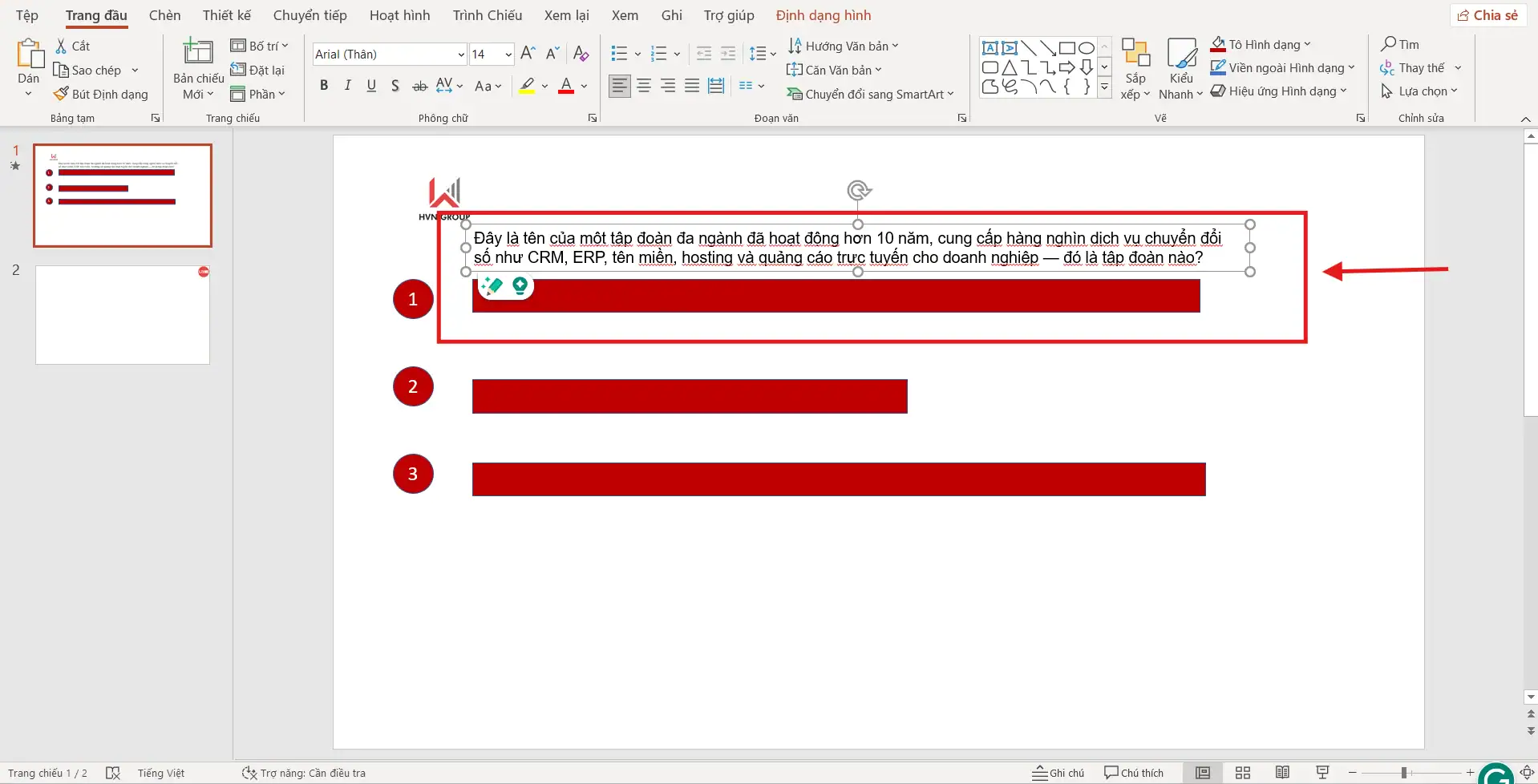This screenshot has height=784, width=1538.
Task: Click the Clear All Formatting icon
Action: tap(581, 54)
